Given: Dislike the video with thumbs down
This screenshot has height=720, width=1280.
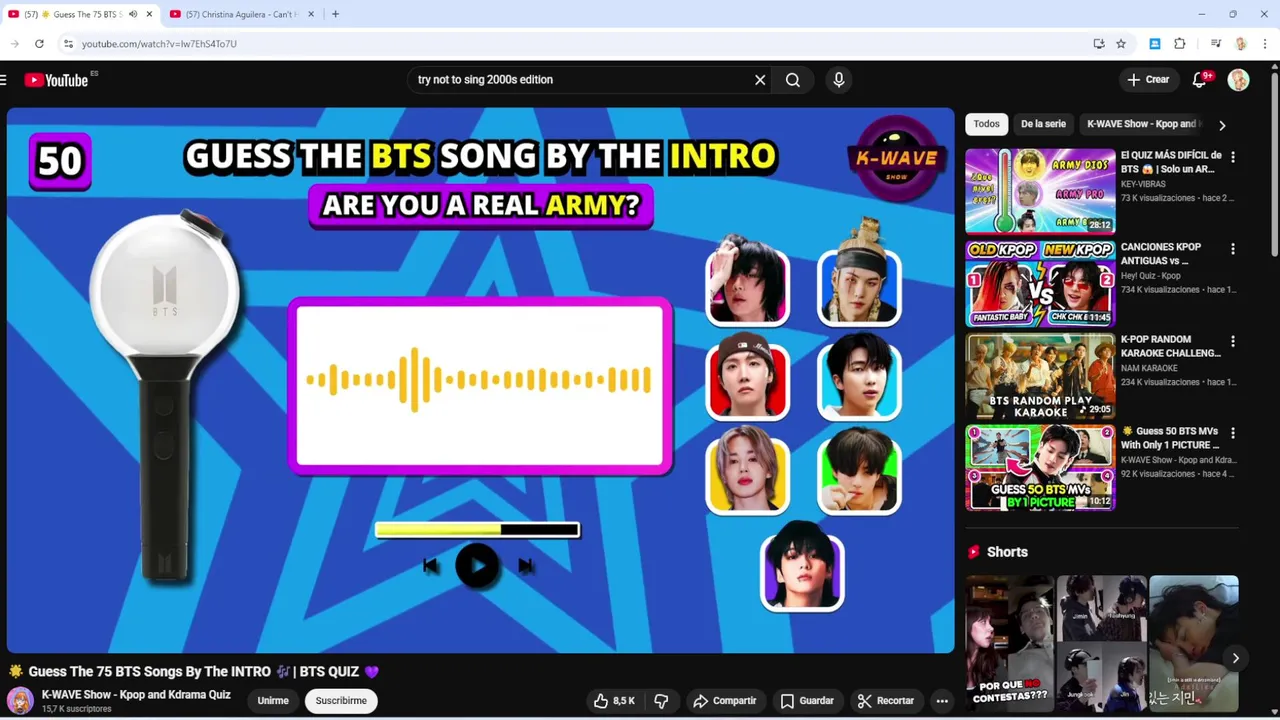Looking at the screenshot, I should click(x=661, y=701).
